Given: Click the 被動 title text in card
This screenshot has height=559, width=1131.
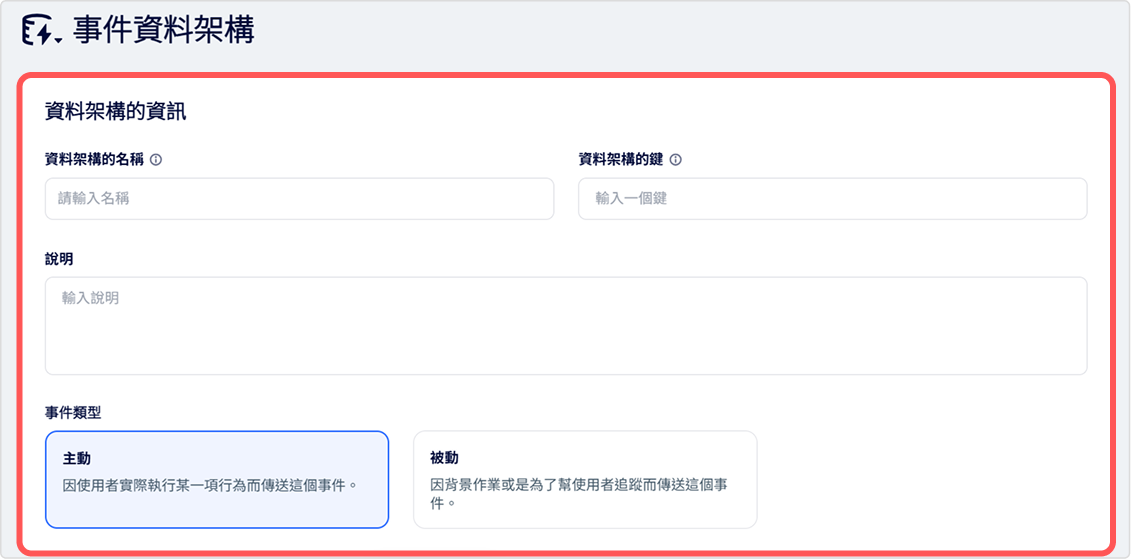Looking at the screenshot, I should click(x=444, y=459).
